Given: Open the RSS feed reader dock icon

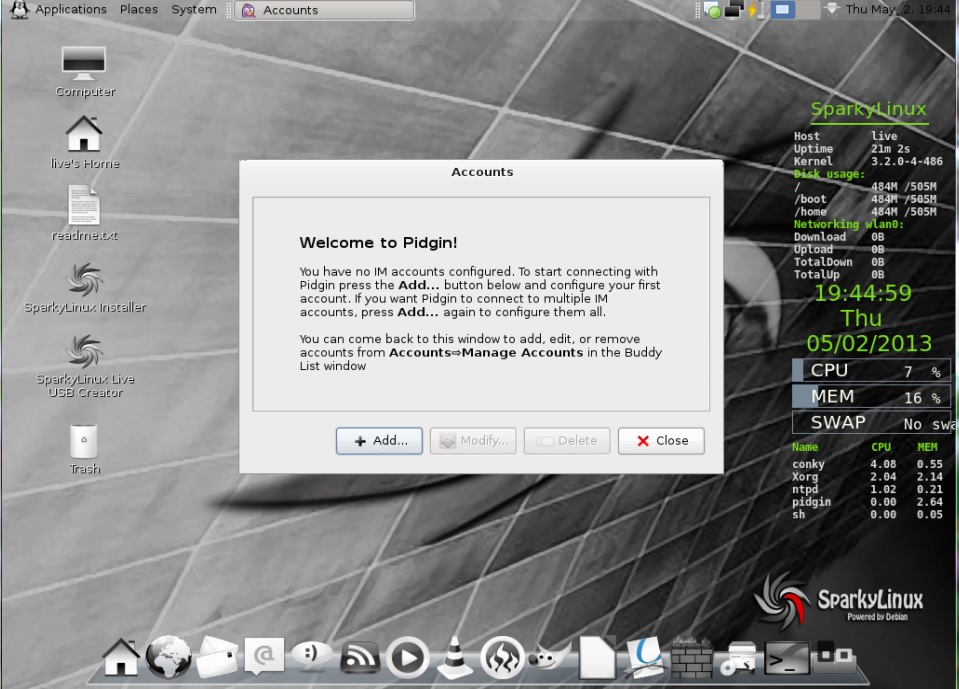Looking at the screenshot, I should tap(360, 658).
